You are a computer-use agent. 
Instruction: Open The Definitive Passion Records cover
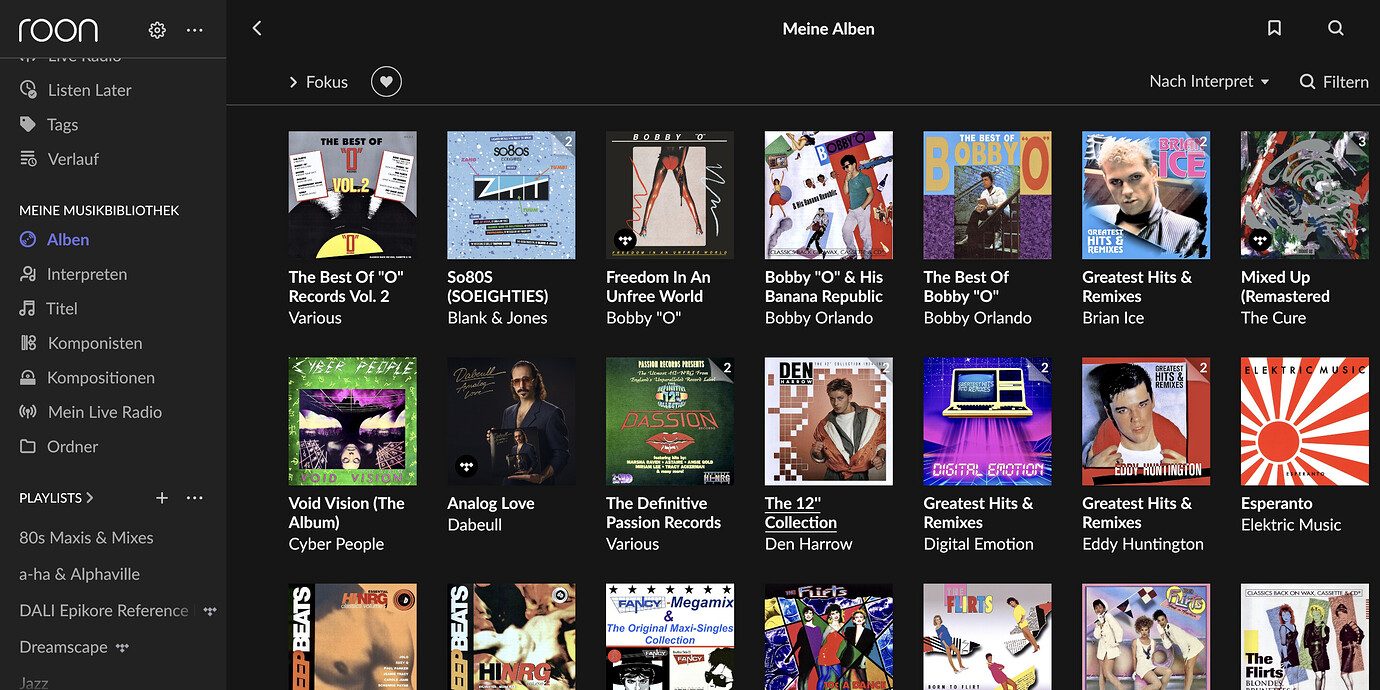670,422
